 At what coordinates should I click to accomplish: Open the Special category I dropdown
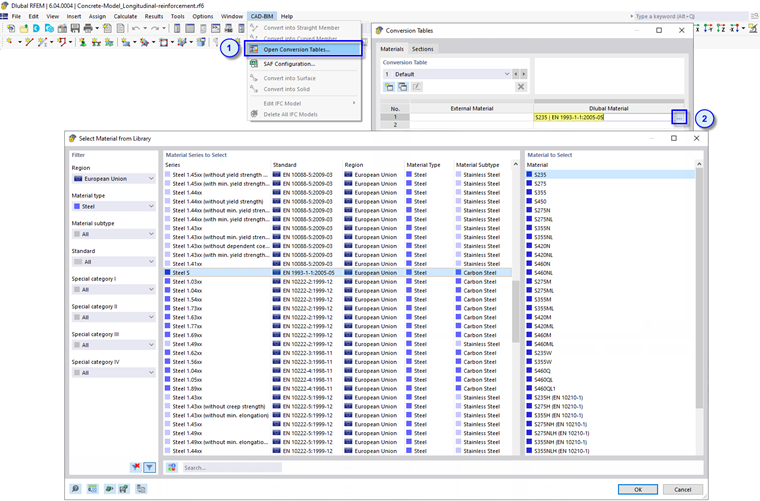point(113,289)
